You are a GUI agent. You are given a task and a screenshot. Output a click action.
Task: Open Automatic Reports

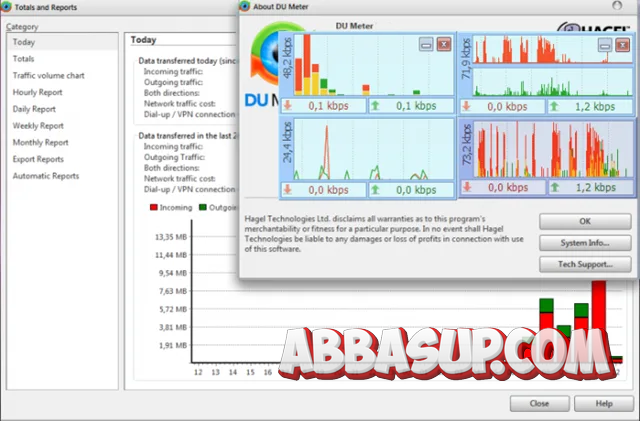pos(46,176)
